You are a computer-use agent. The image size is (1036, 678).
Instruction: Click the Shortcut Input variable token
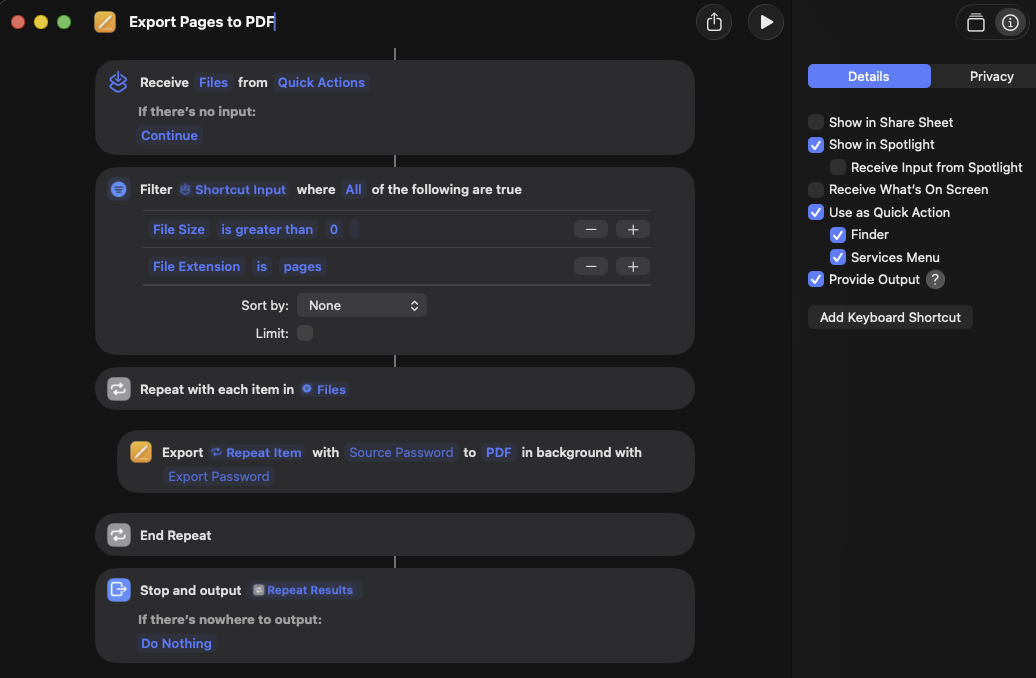point(233,190)
